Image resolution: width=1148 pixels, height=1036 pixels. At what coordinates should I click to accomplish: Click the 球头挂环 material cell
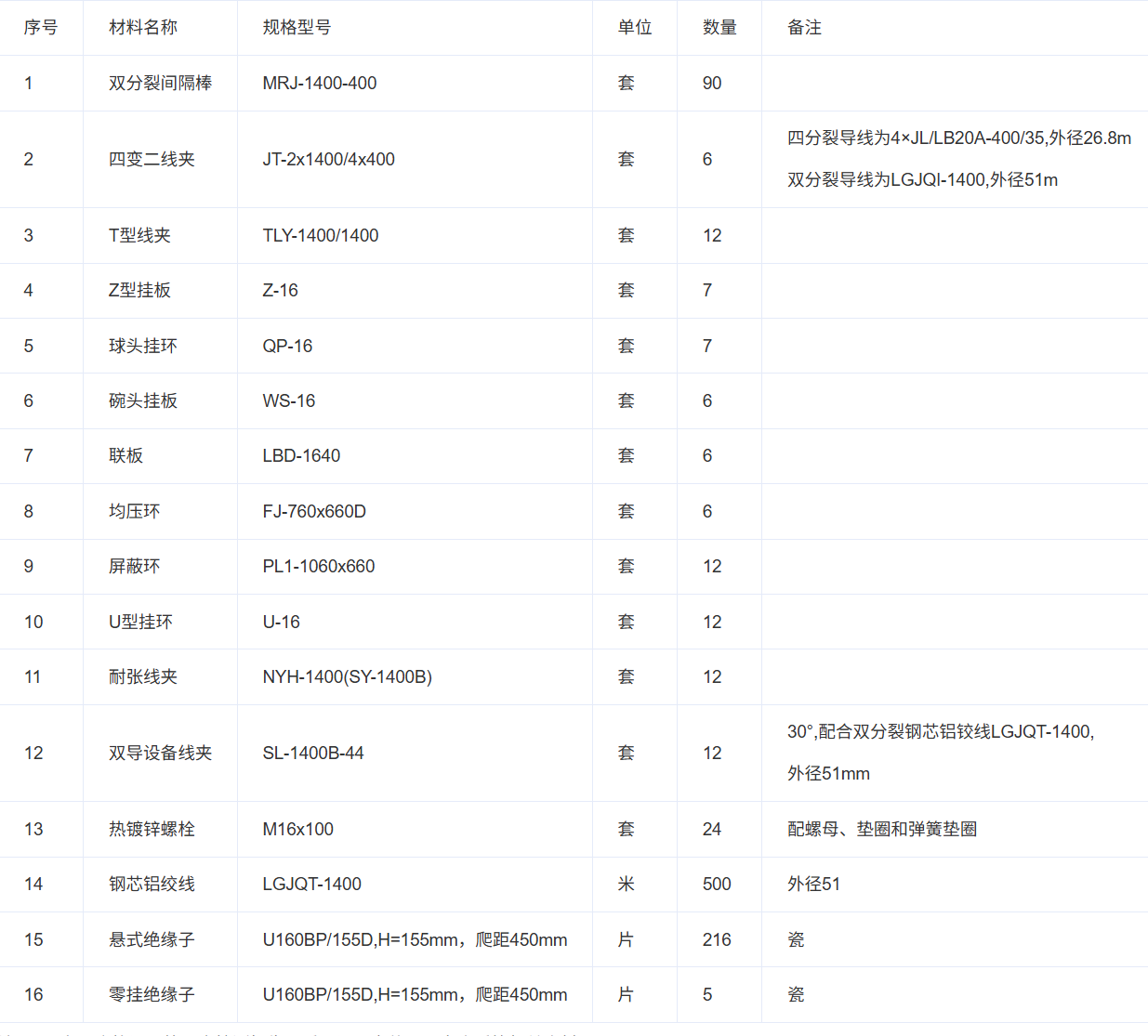pyautogui.click(x=142, y=347)
